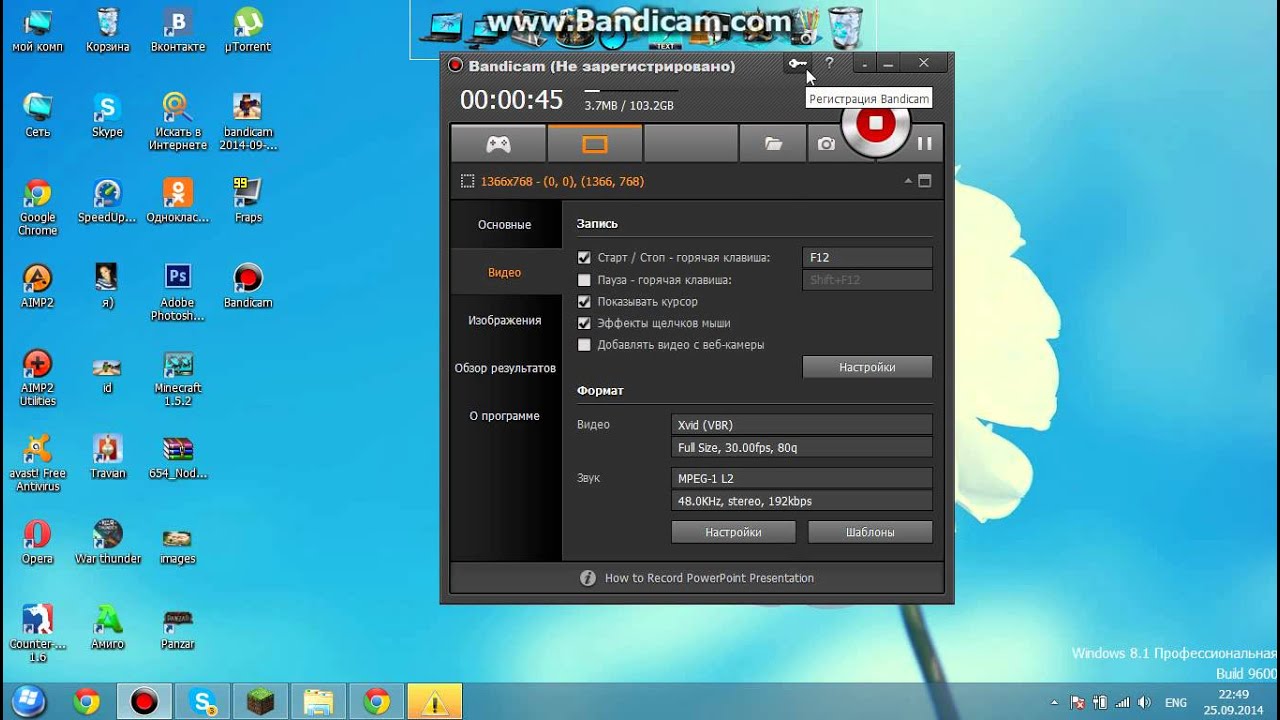
Task: Click the dotted rectangle target area icon
Action: click(x=467, y=181)
